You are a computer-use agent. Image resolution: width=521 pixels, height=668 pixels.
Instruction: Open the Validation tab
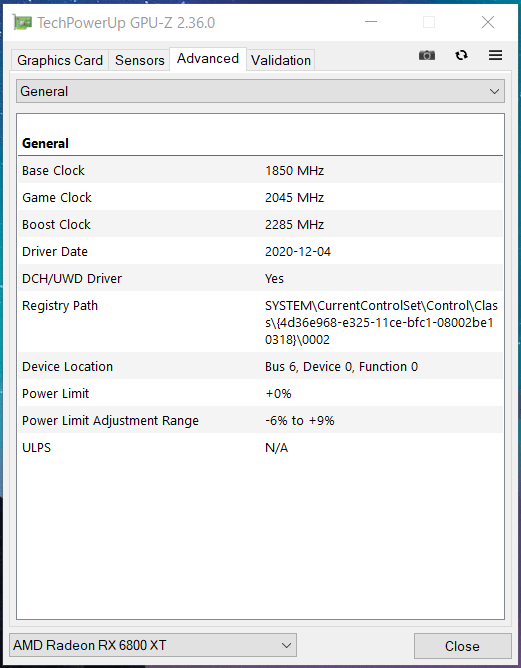click(281, 60)
